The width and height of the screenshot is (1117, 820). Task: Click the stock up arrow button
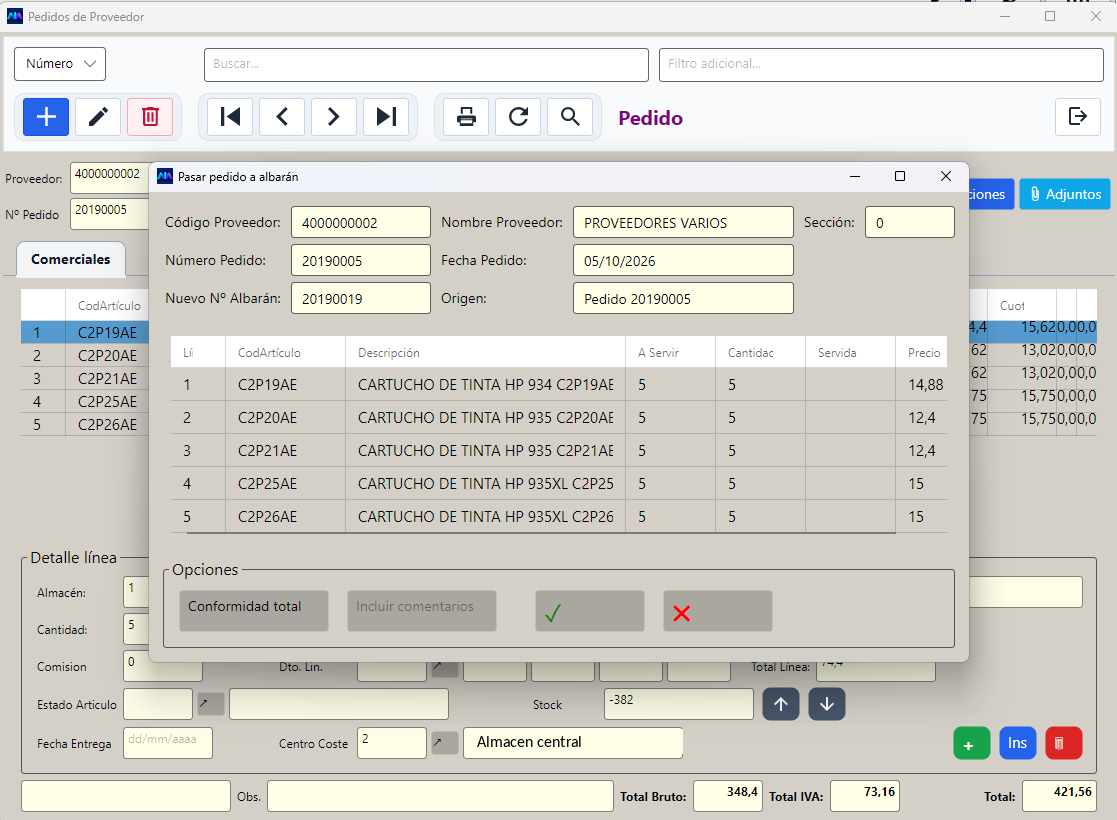click(781, 704)
